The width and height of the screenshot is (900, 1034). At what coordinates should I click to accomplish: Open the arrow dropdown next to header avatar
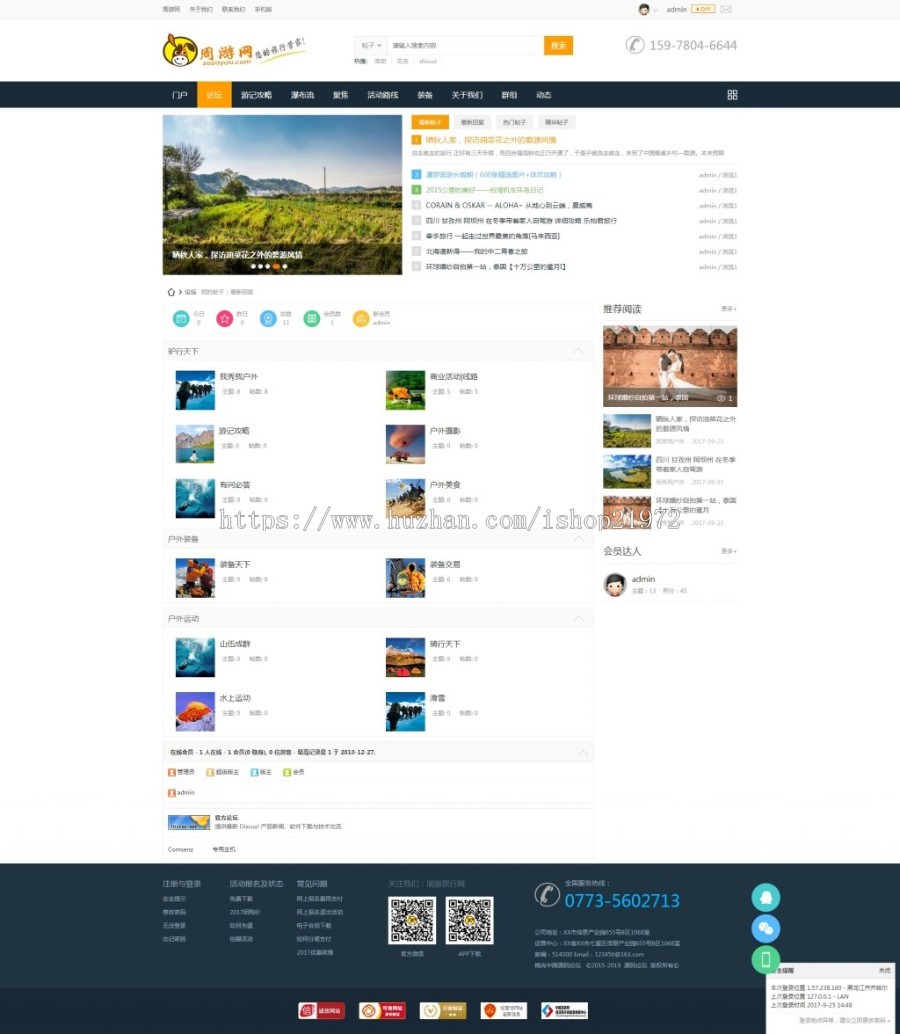(x=655, y=10)
